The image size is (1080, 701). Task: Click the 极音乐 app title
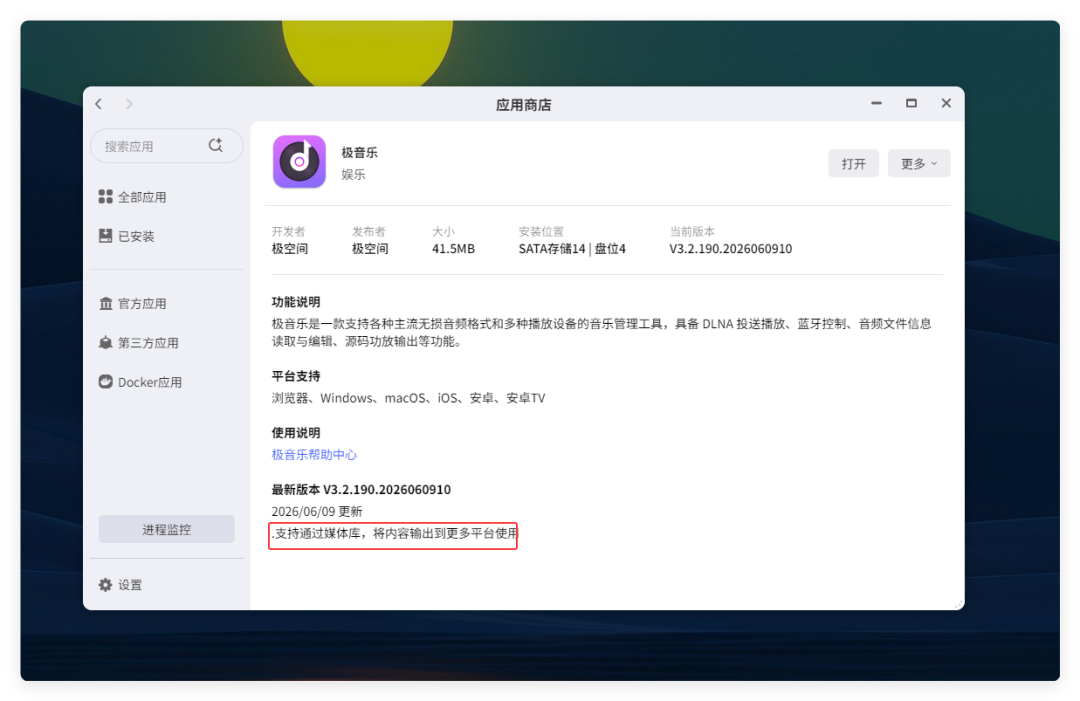pyautogui.click(x=360, y=152)
